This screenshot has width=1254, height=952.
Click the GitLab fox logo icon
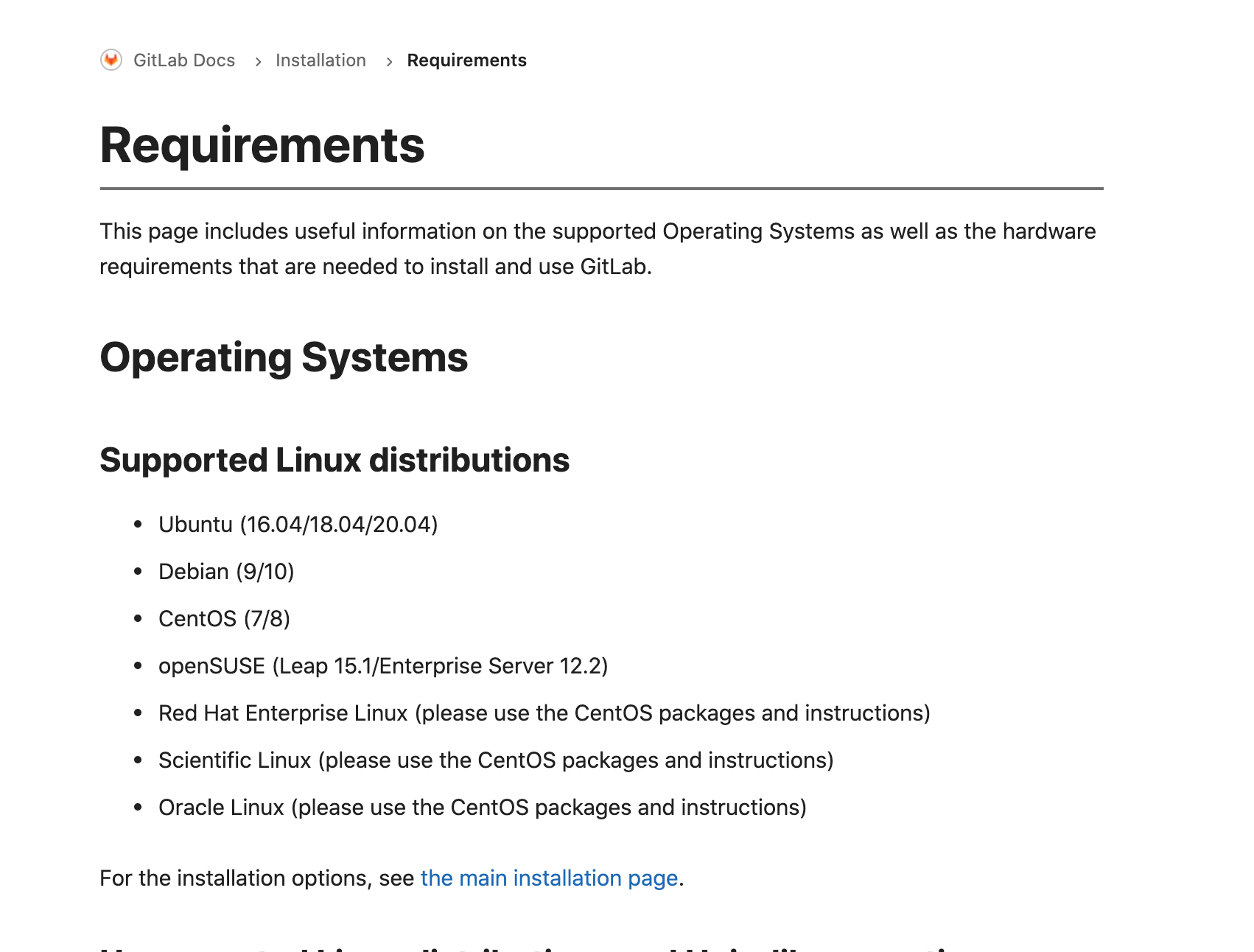(111, 60)
